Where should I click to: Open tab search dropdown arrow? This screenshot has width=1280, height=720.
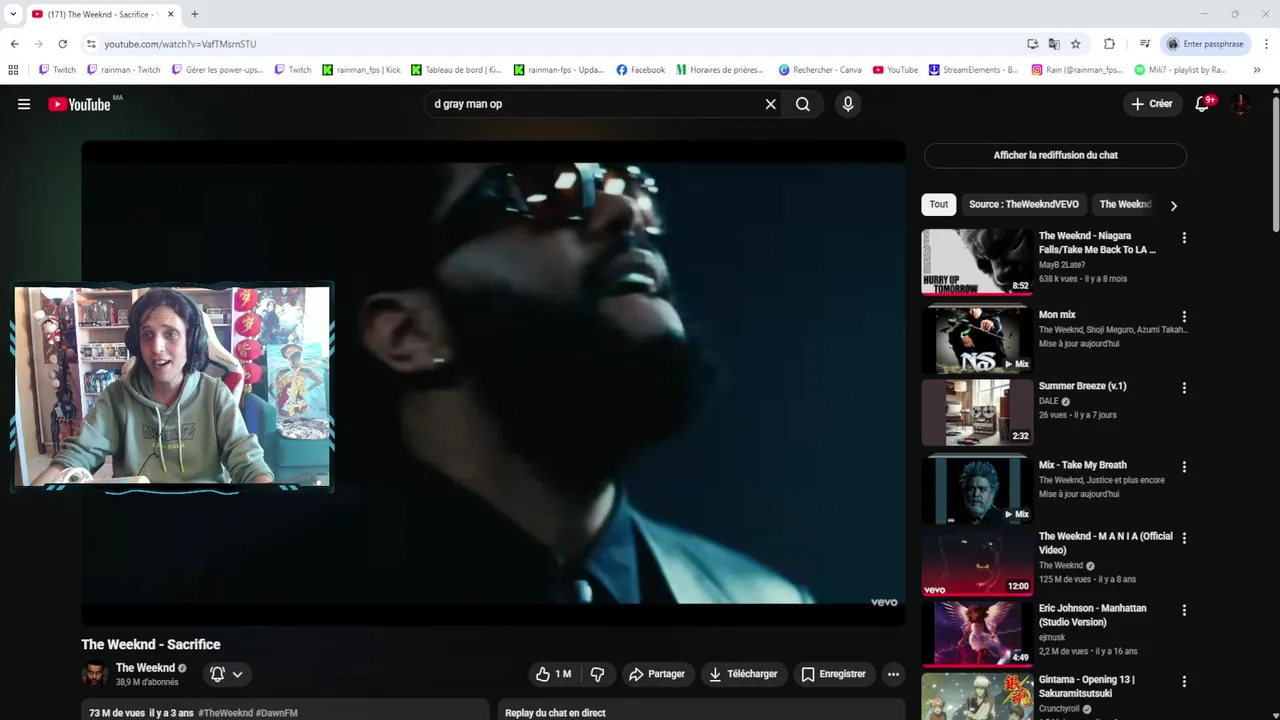[x=13, y=14]
